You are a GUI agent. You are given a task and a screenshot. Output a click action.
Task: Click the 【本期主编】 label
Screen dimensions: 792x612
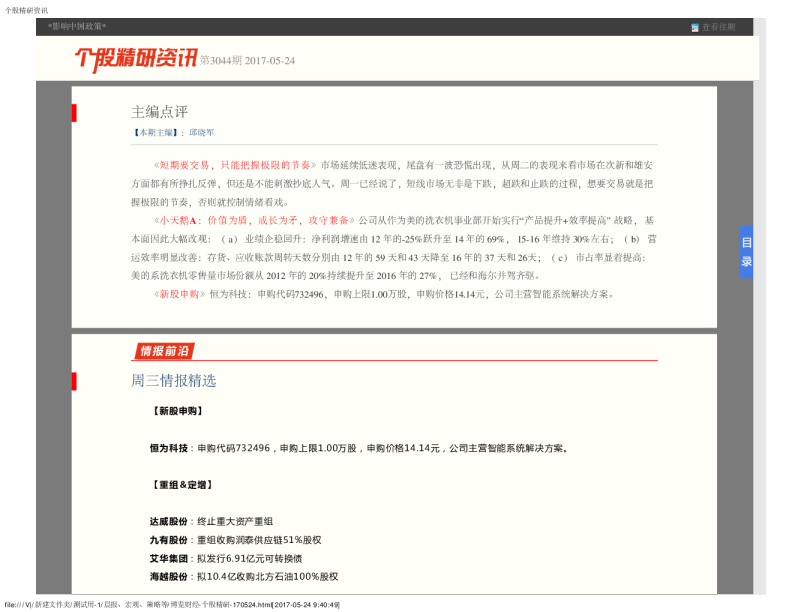point(156,132)
